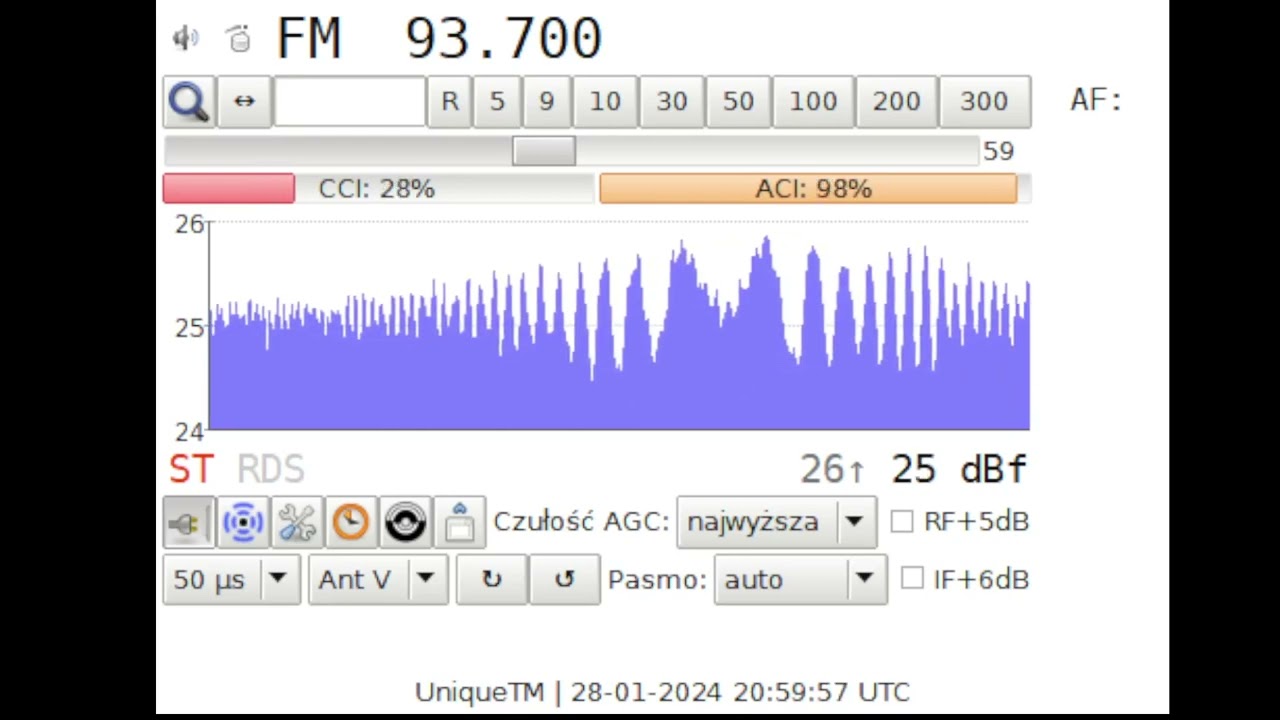The height and width of the screenshot is (720, 1280).
Task: Click the purple signal level graph
Action: point(619,326)
